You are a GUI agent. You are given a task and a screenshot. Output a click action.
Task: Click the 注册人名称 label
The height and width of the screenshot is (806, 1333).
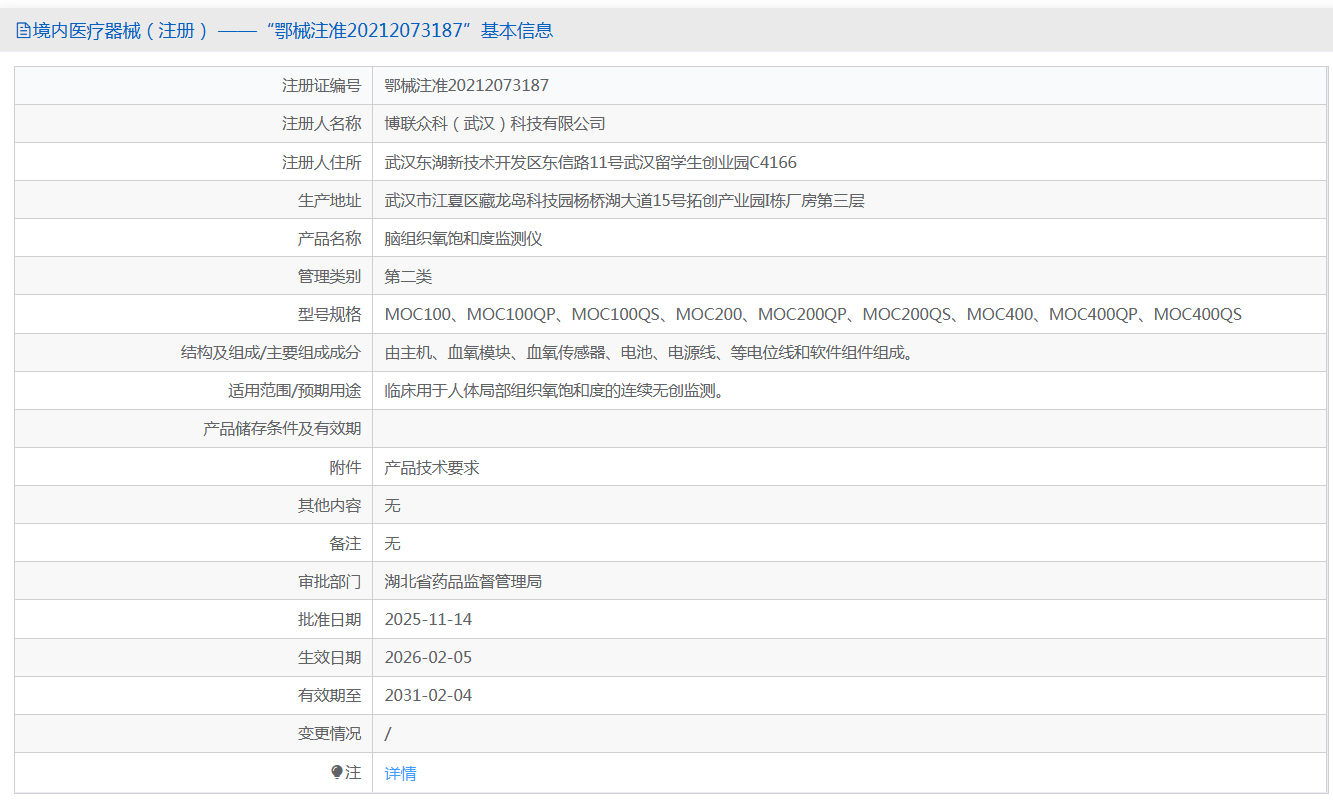click(322, 124)
